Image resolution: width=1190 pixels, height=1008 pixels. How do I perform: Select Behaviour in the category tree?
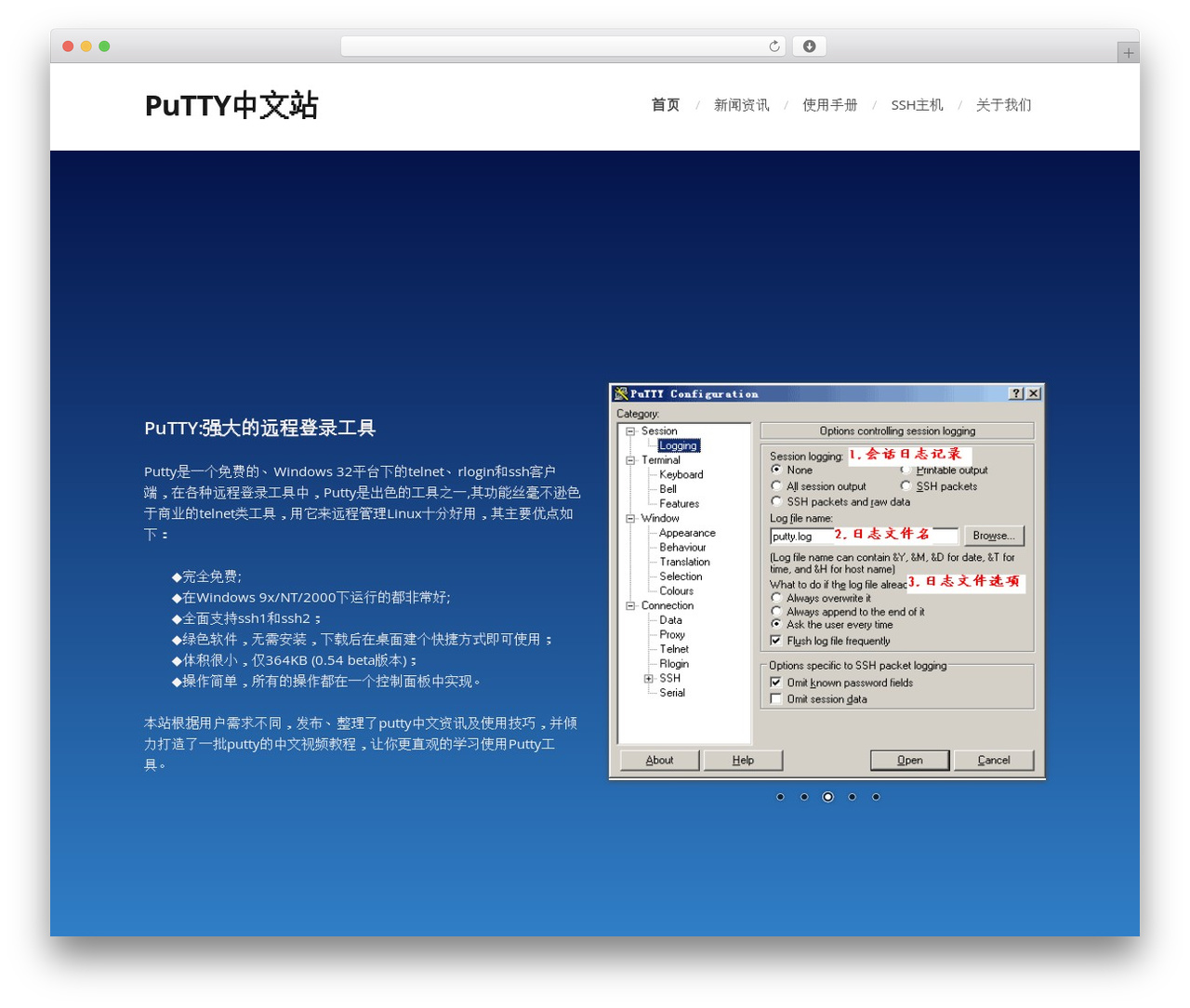(x=682, y=548)
